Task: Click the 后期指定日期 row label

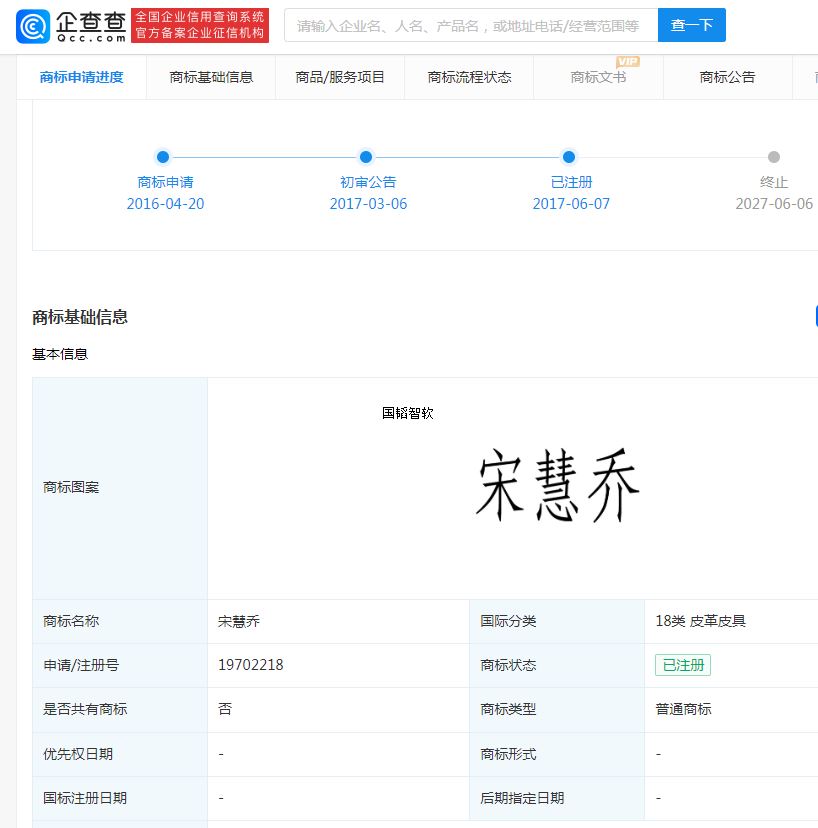Action: 522,798
